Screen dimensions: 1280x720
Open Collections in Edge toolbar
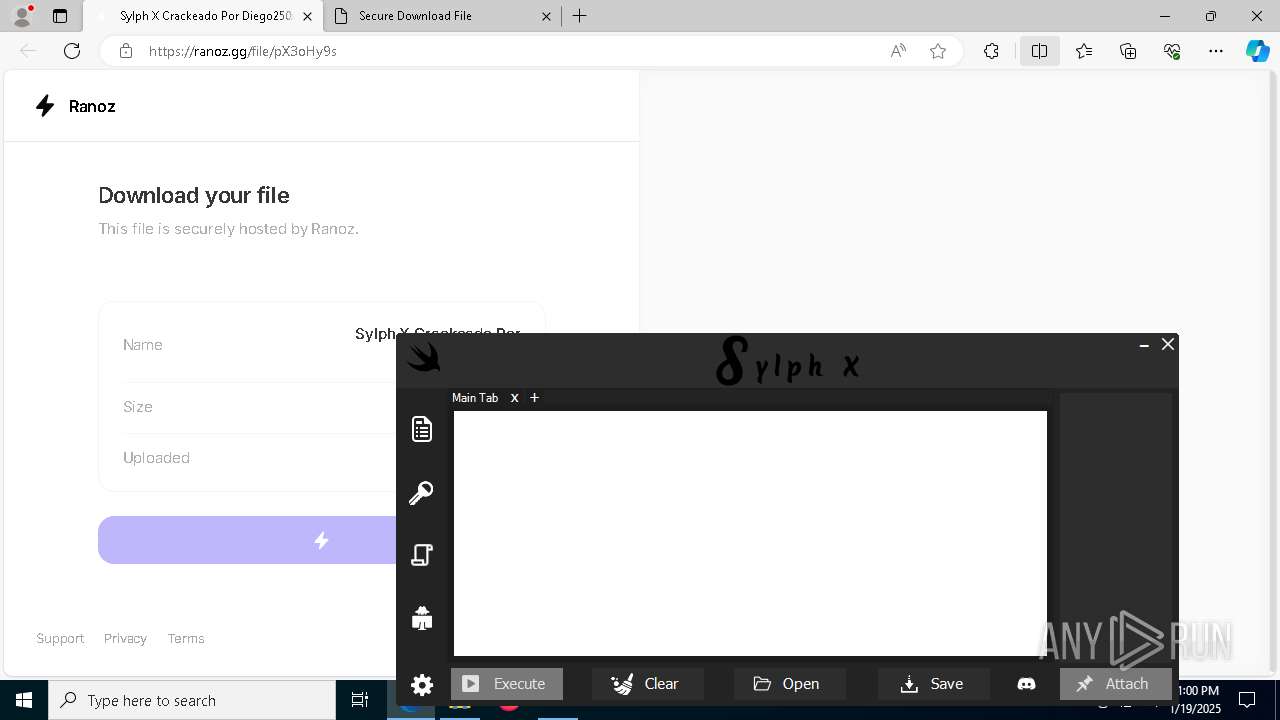pos(1128,51)
